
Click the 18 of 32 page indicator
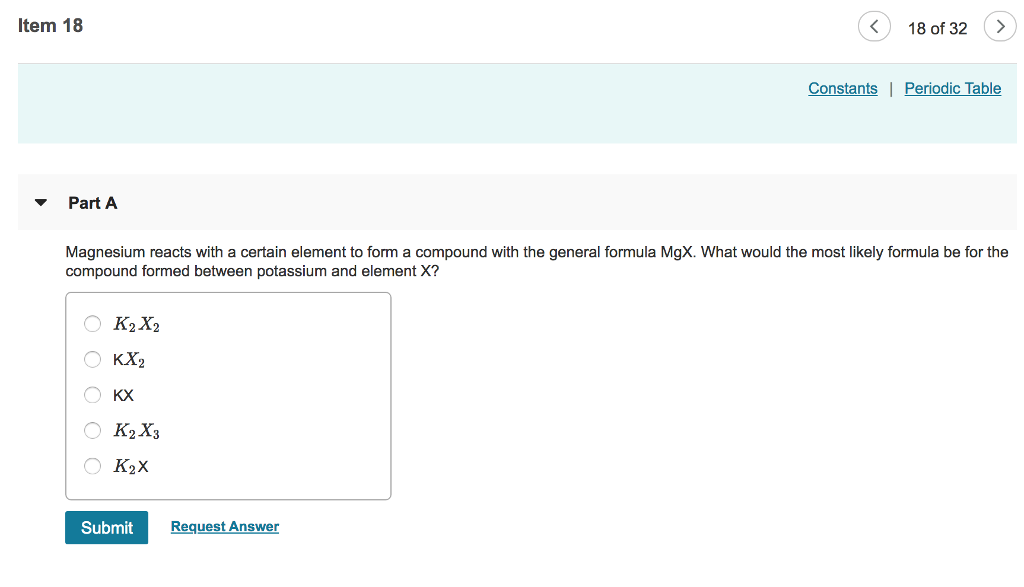pyautogui.click(x=938, y=28)
